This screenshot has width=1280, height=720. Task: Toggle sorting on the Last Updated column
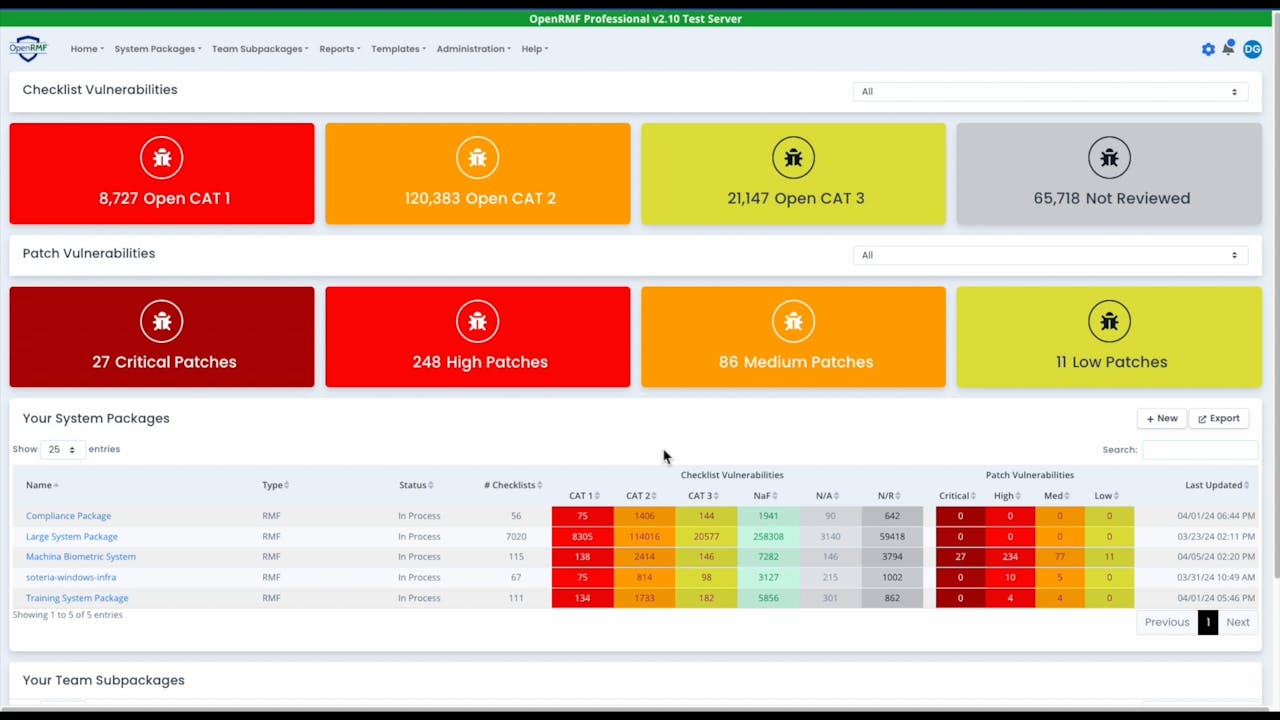tap(1216, 485)
